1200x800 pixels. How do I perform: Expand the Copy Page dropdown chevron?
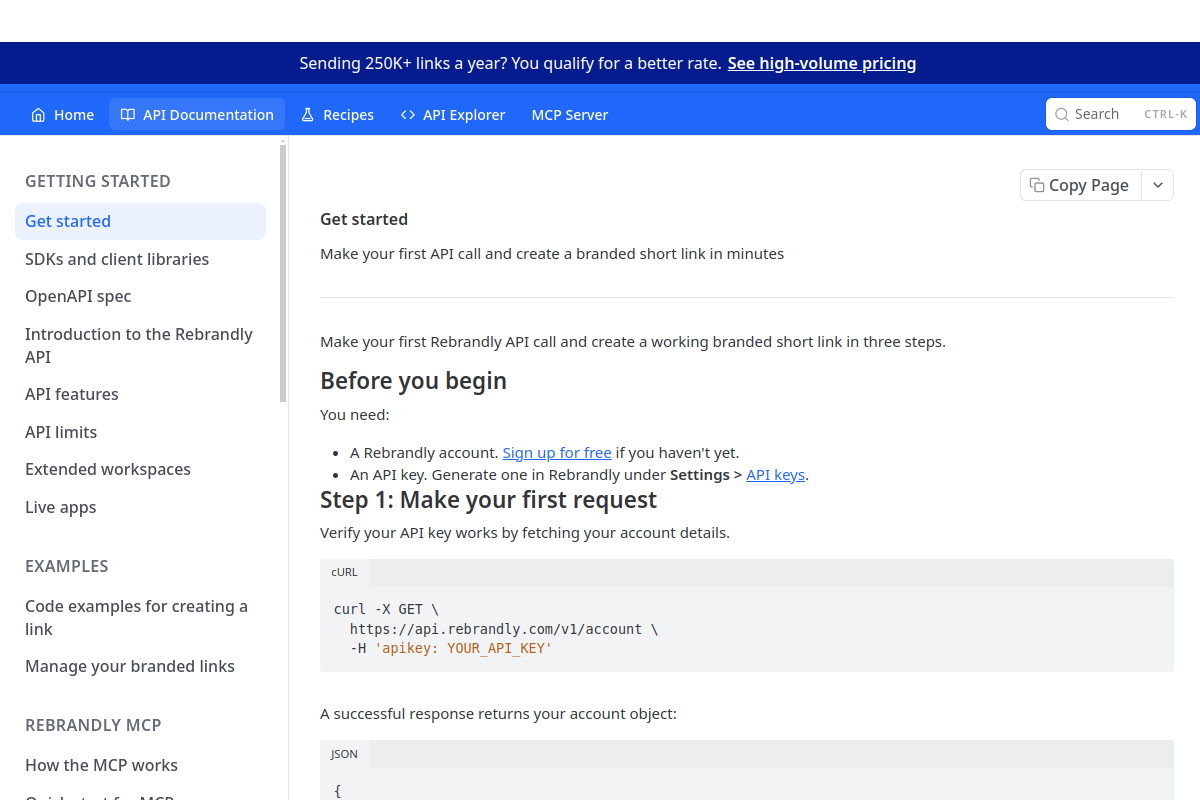[1158, 185]
